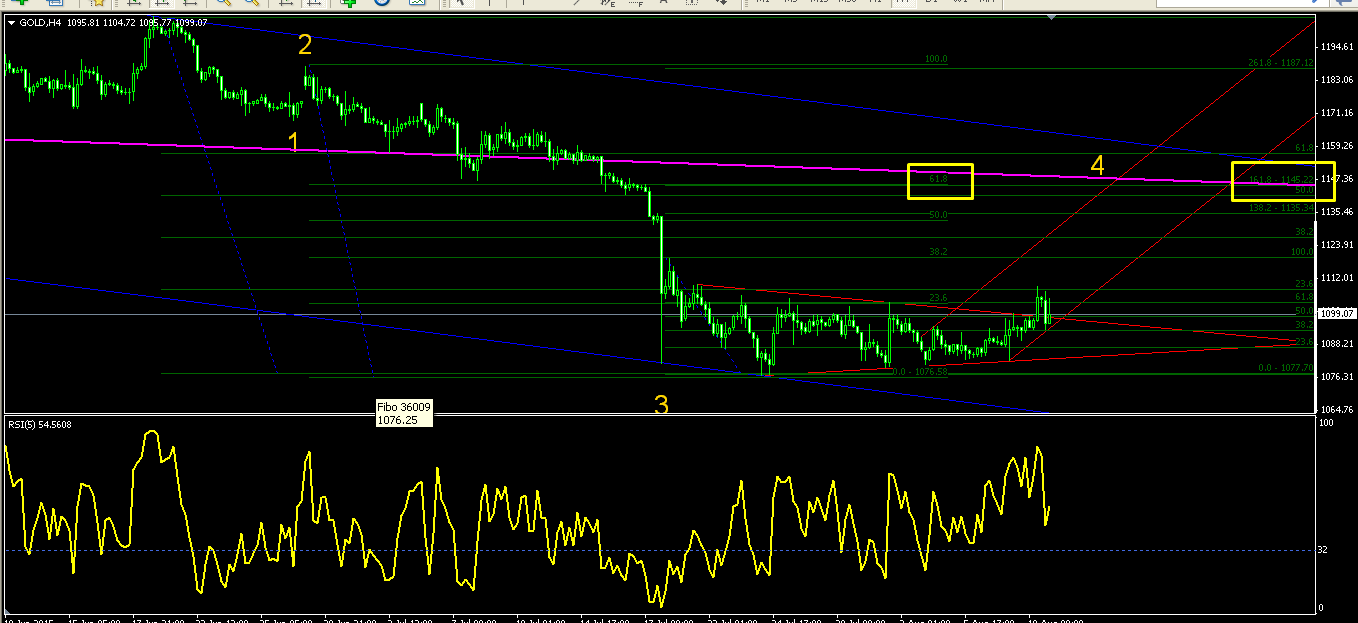Screen dimensions: 1358x623
Task: Select the wave label 3 on chart
Action: 661,405
